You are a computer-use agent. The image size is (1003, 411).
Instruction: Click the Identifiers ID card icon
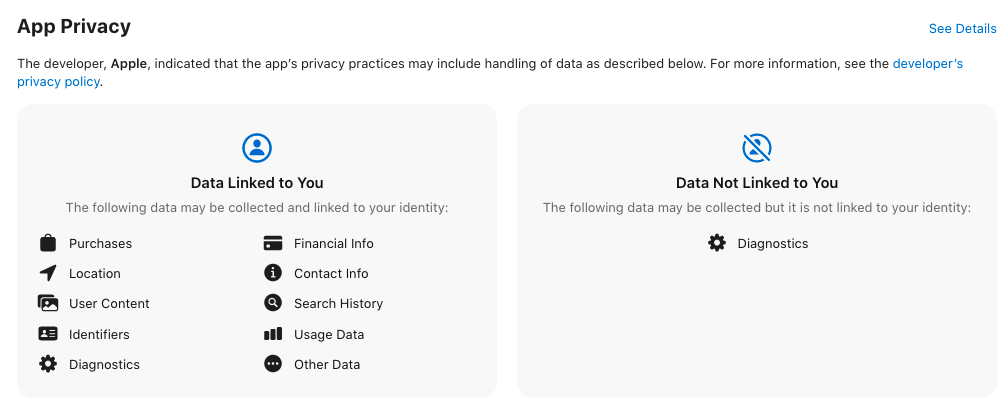tap(47, 334)
